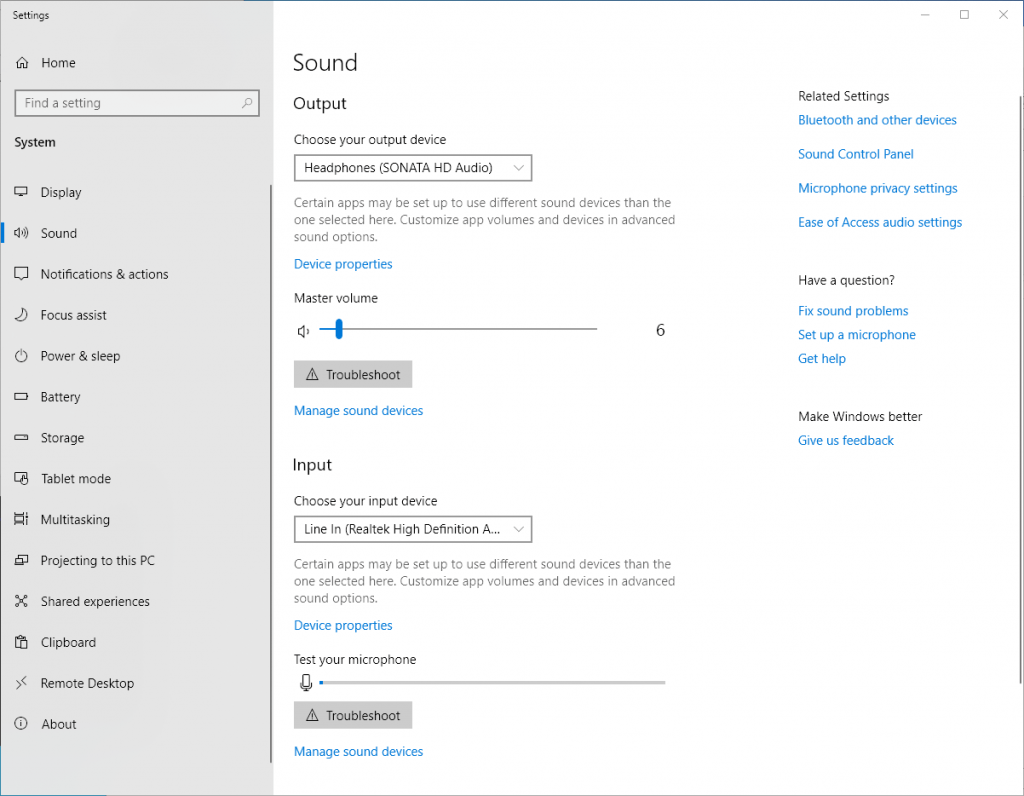Open Notifications & actions settings
Viewport: 1024px width, 796px height.
click(104, 274)
